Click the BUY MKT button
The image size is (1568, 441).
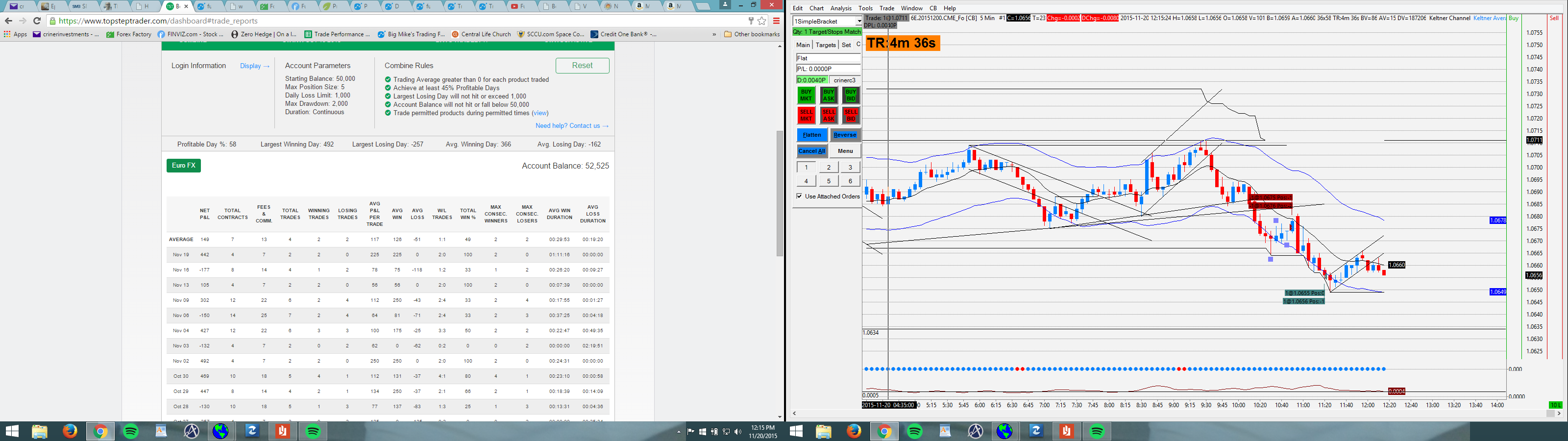coord(806,96)
